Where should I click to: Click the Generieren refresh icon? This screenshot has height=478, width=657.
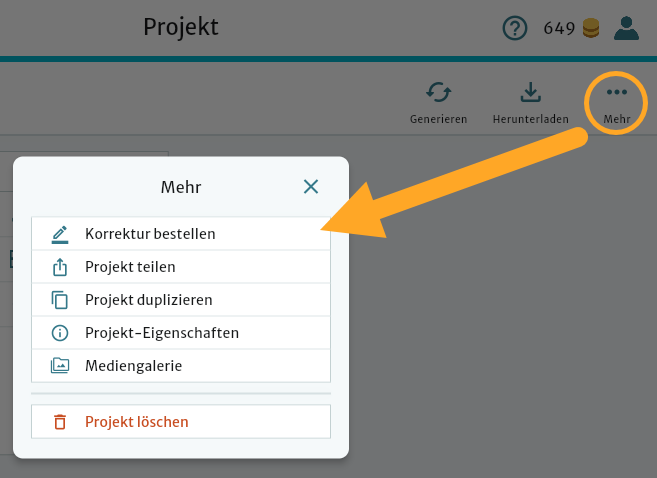click(x=438, y=93)
